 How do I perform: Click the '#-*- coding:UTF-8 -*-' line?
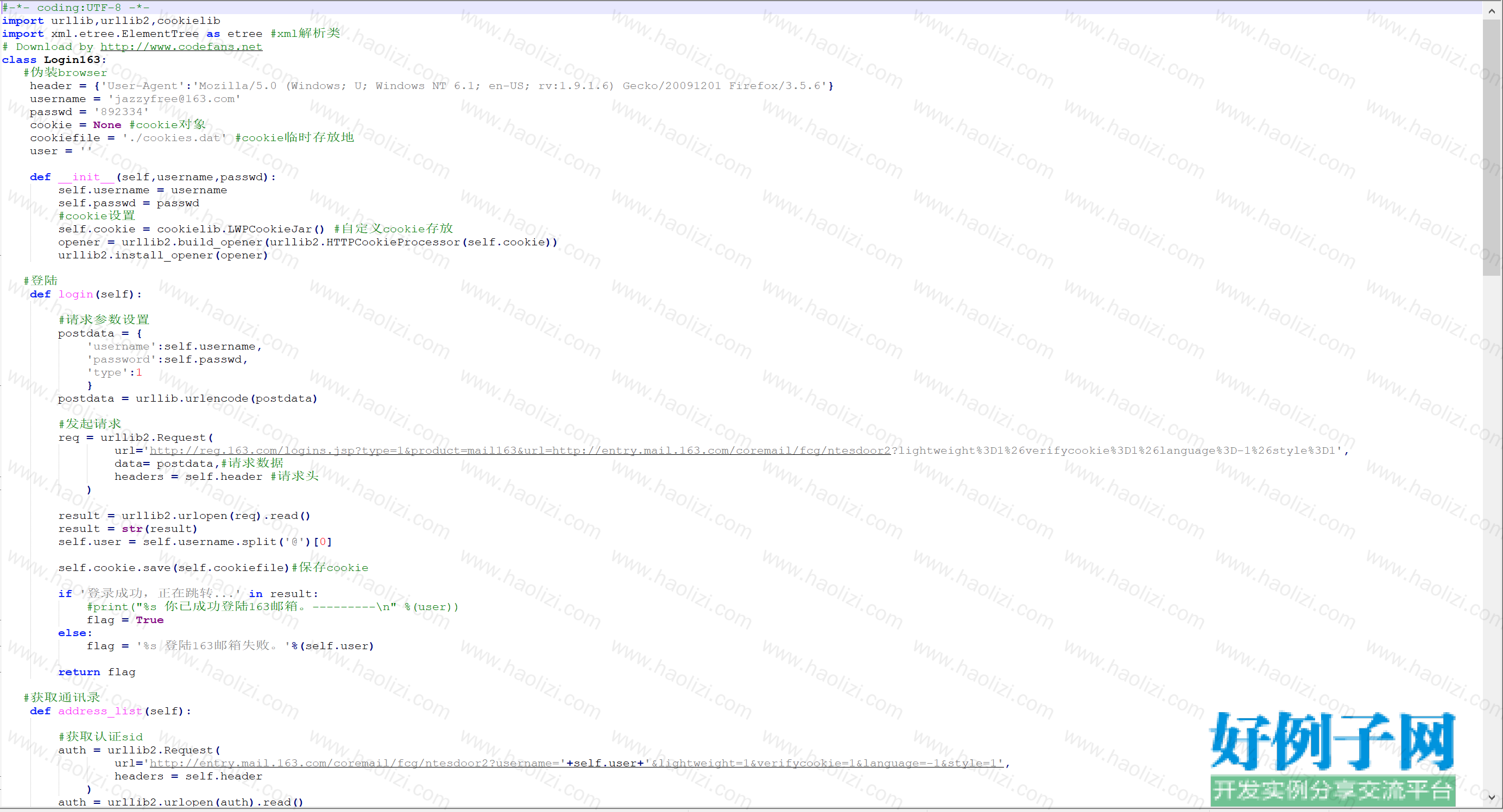[76, 8]
